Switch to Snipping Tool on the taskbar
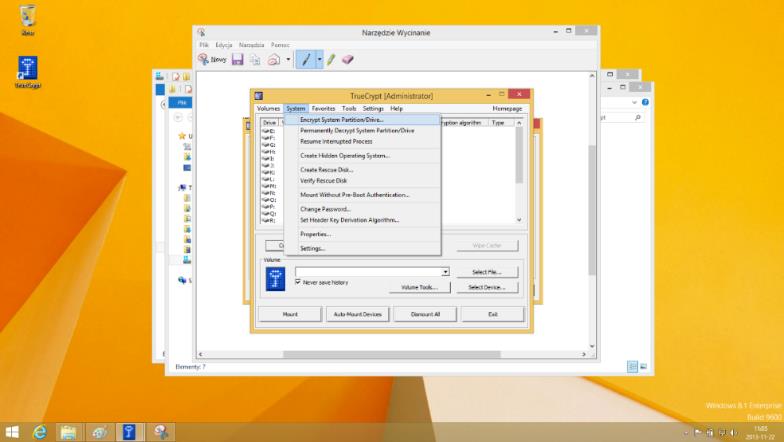Viewport: 784px width, 442px height. pos(160,432)
